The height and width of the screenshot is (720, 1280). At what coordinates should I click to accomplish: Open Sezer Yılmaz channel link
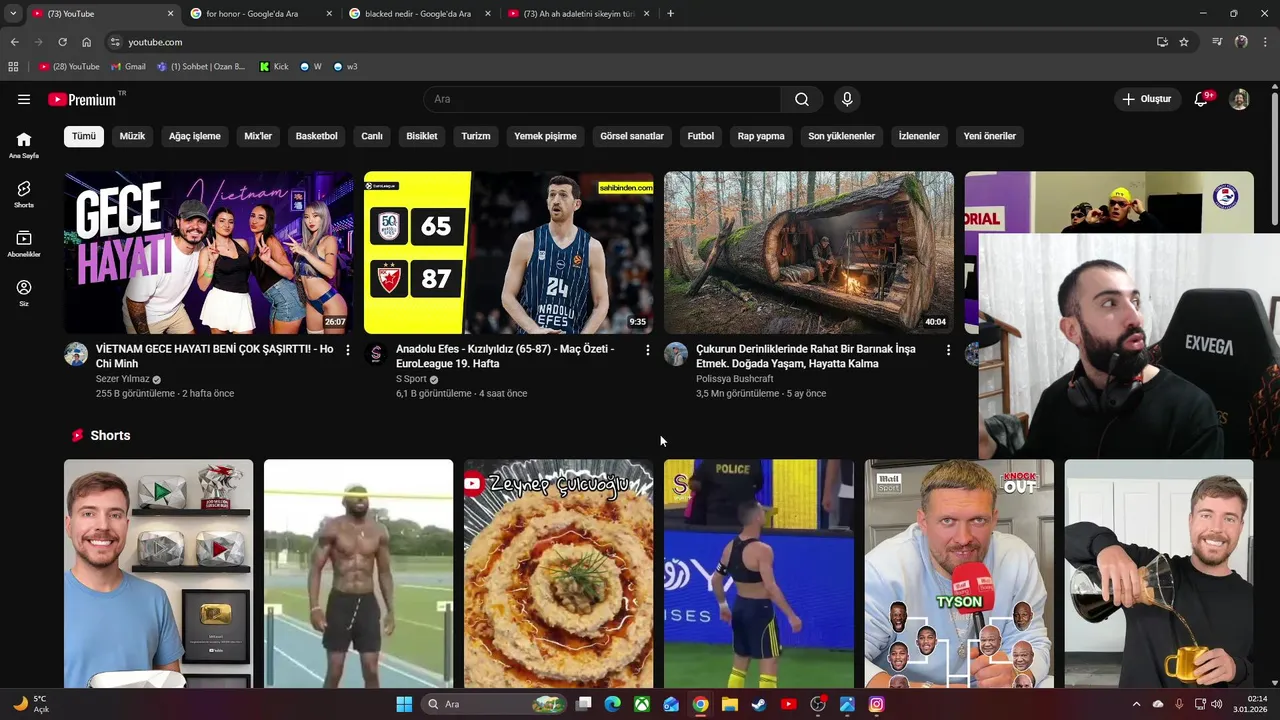122,379
